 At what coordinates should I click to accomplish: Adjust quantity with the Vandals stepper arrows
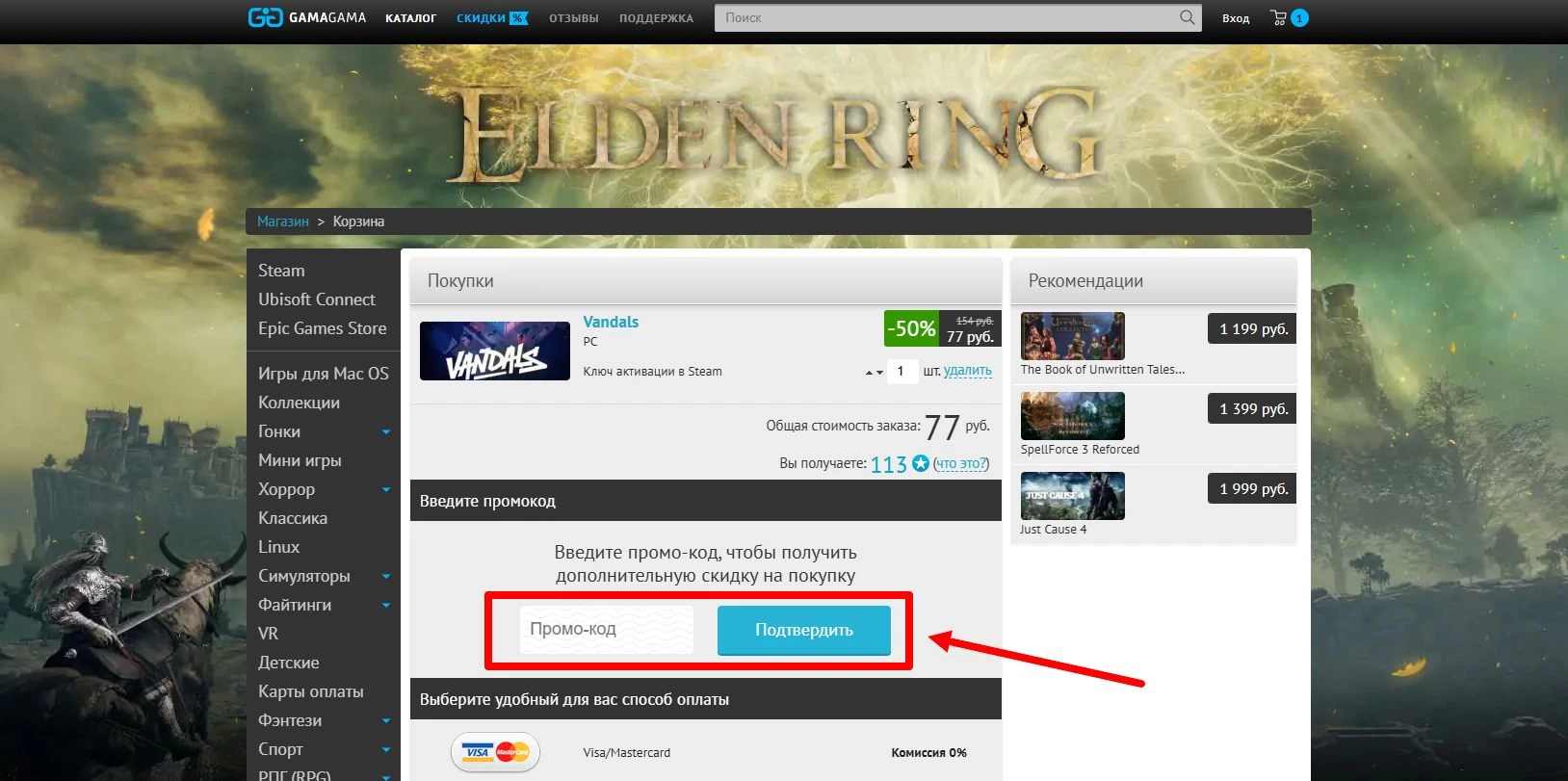tap(874, 372)
